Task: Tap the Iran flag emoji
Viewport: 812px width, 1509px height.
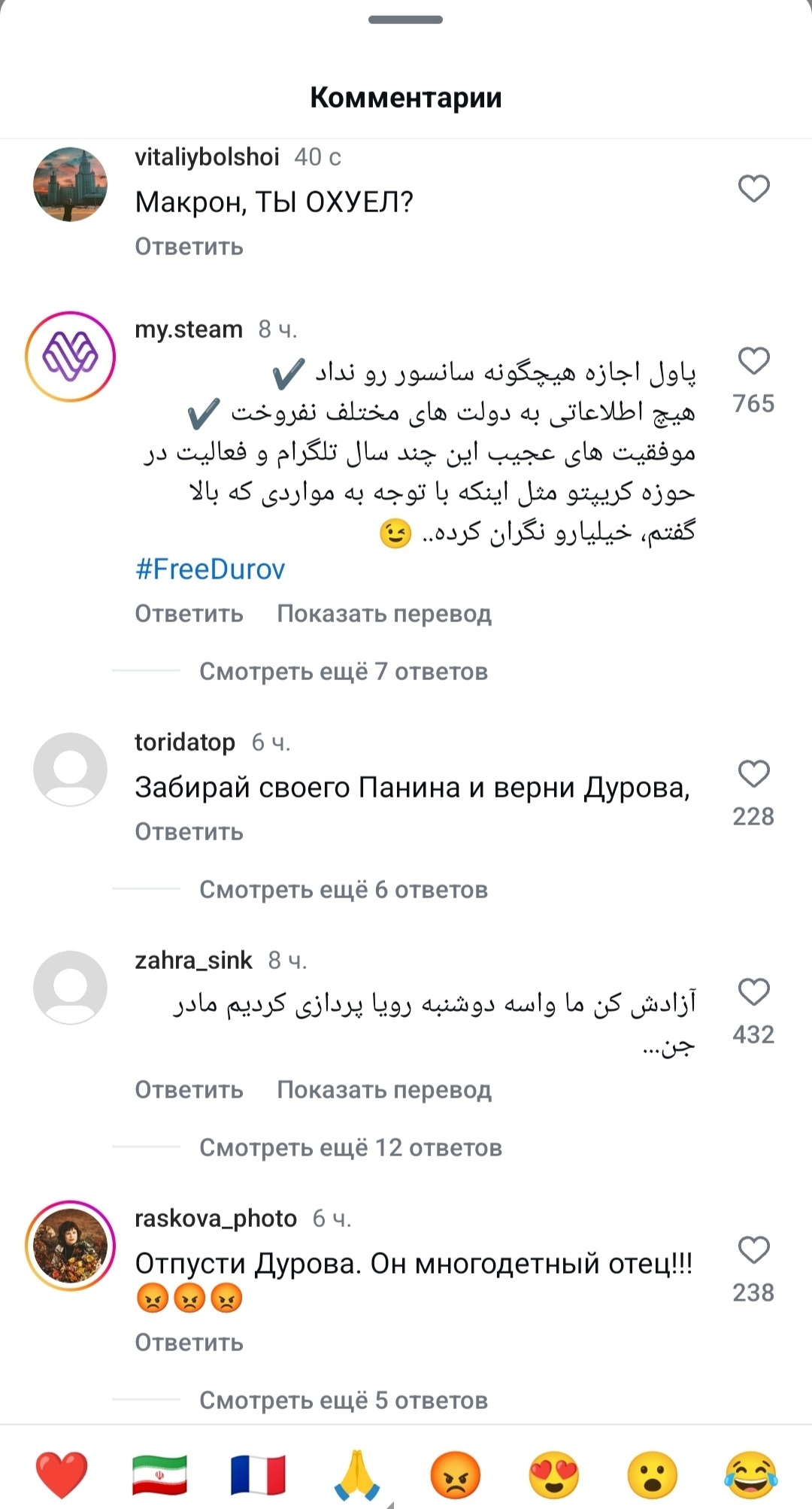Action: point(159,1474)
